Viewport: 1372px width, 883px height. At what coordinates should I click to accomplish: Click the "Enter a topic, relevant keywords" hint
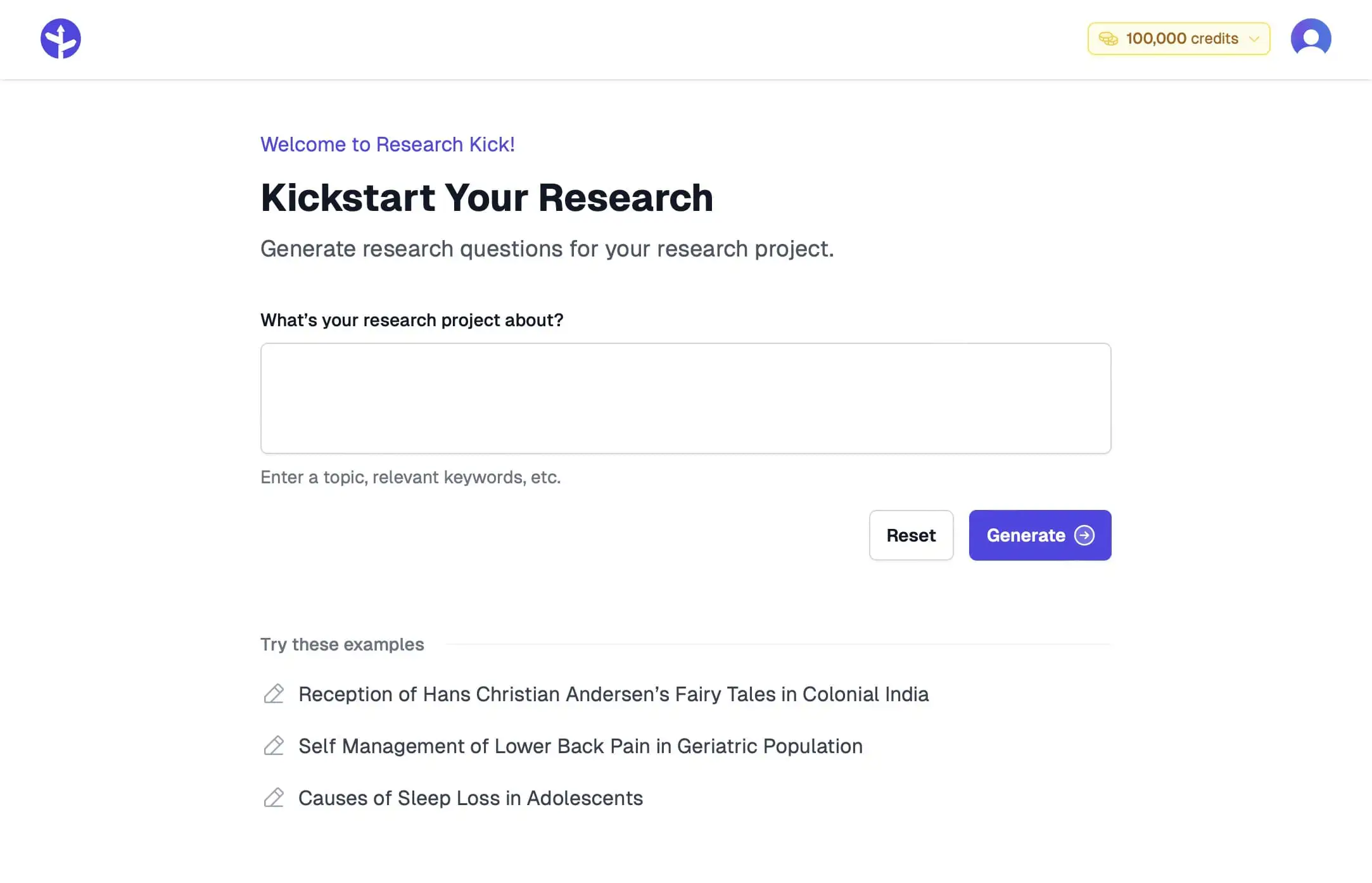410,477
